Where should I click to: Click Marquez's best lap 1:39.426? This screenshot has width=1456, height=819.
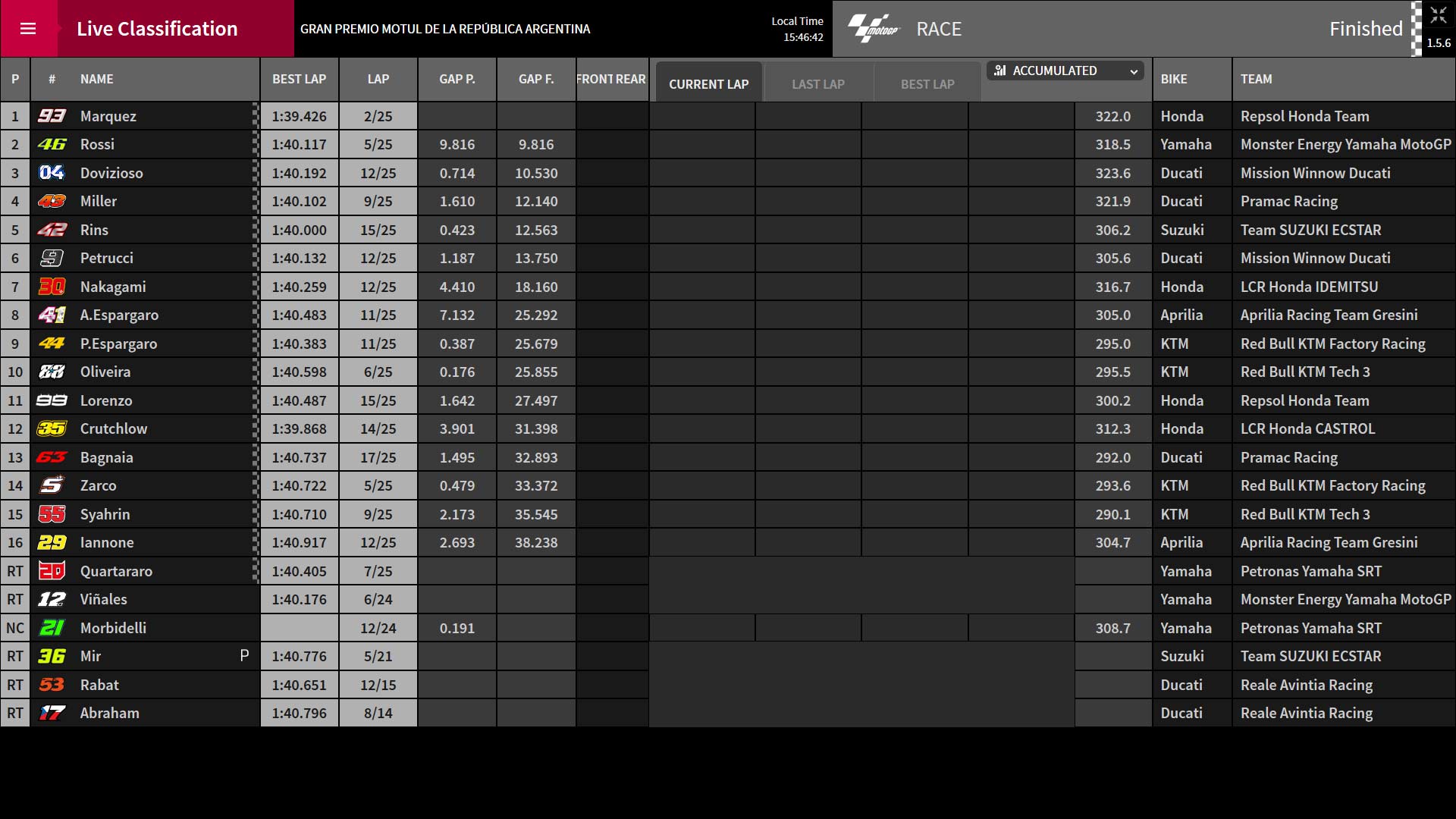coord(300,116)
